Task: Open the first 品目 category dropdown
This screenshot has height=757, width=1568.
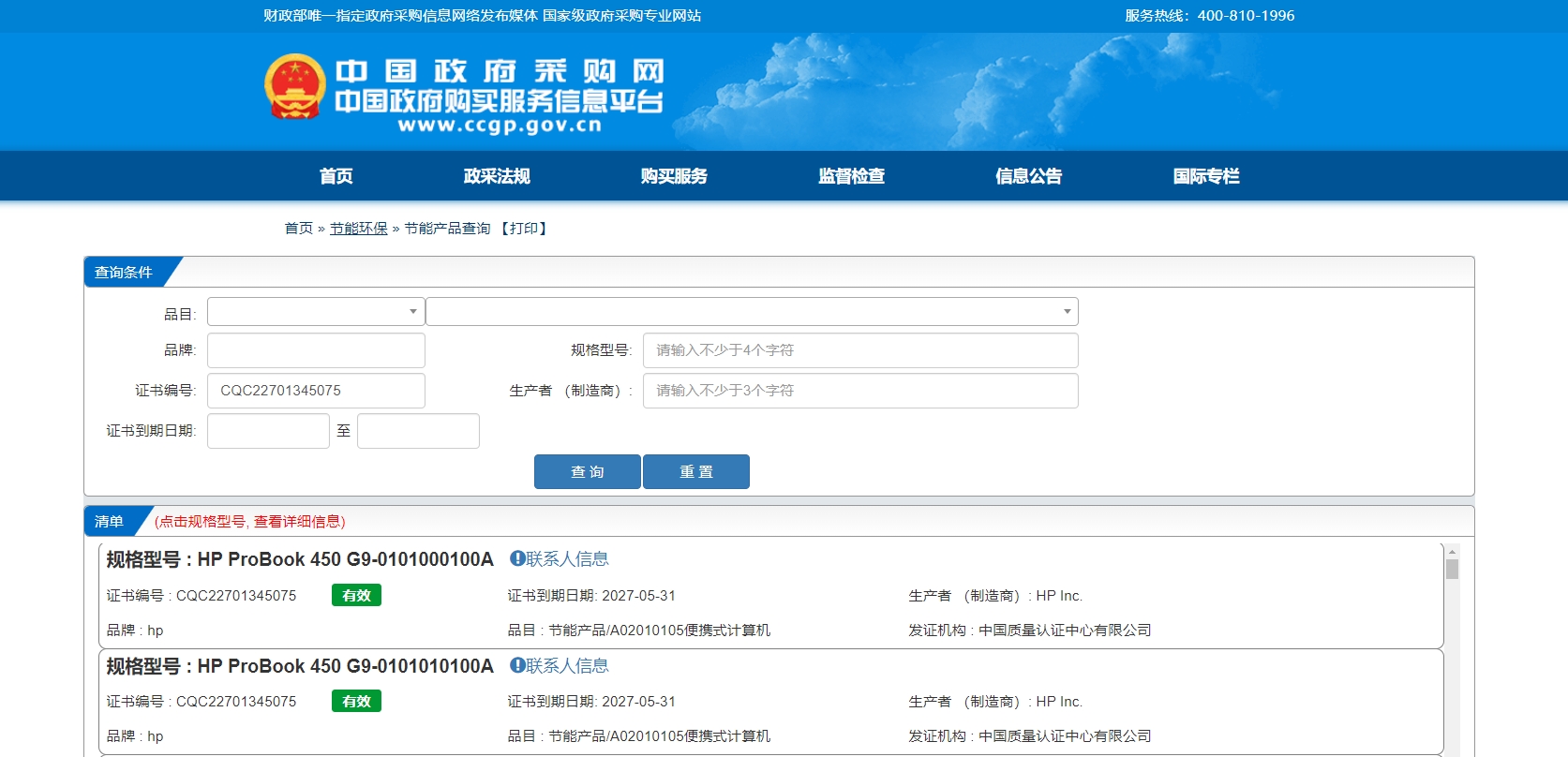Action: pos(316,311)
